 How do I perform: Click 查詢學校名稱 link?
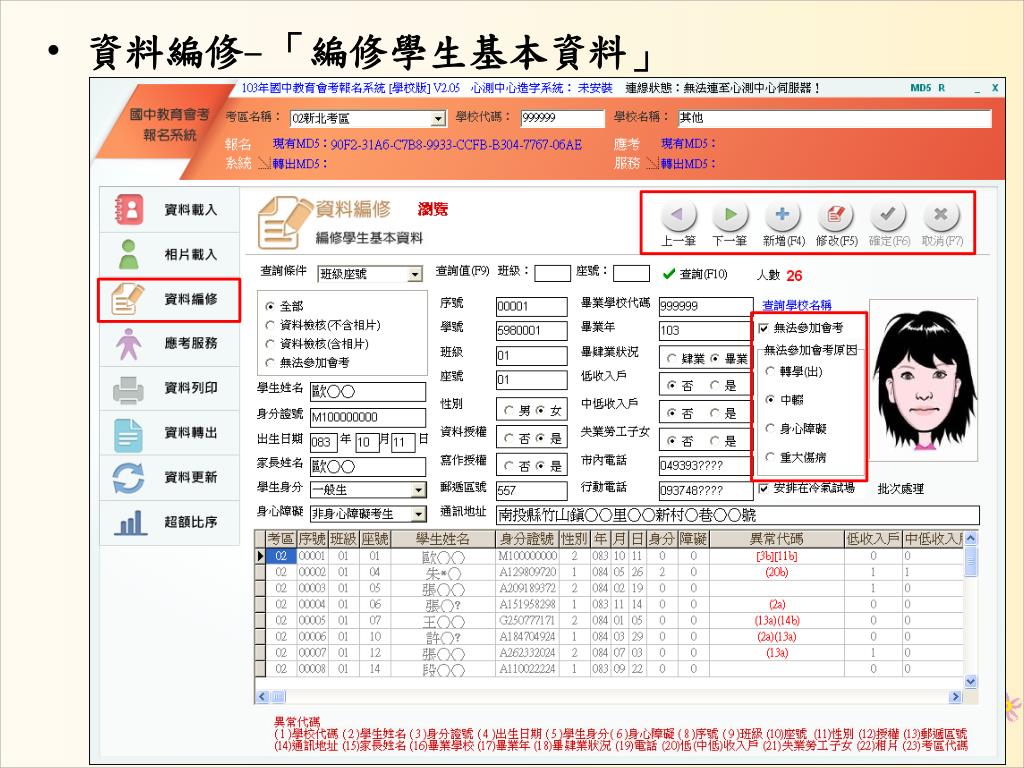[x=797, y=305]
